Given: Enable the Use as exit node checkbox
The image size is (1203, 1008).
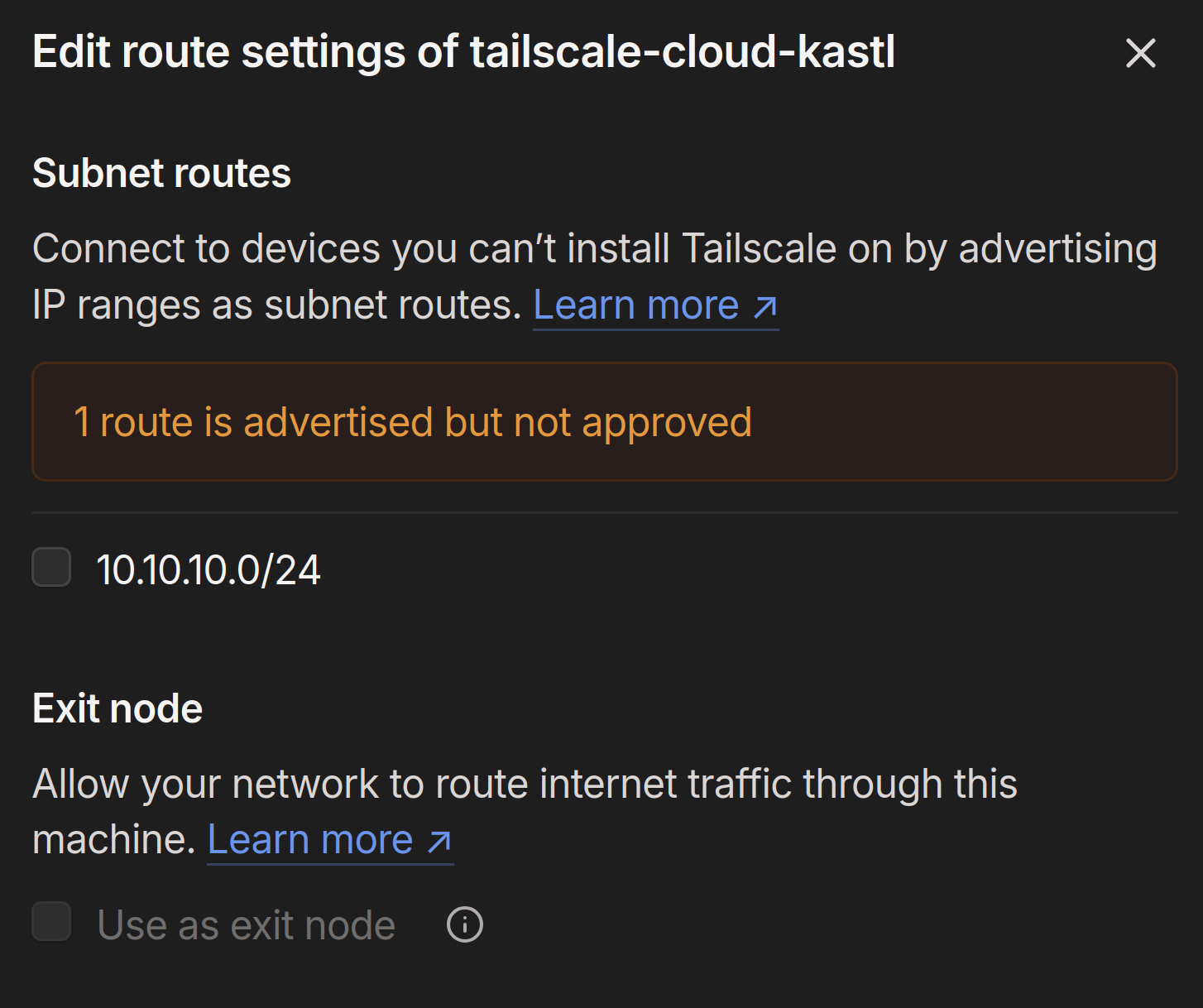Looking at the screenshot, I should 51,922.
